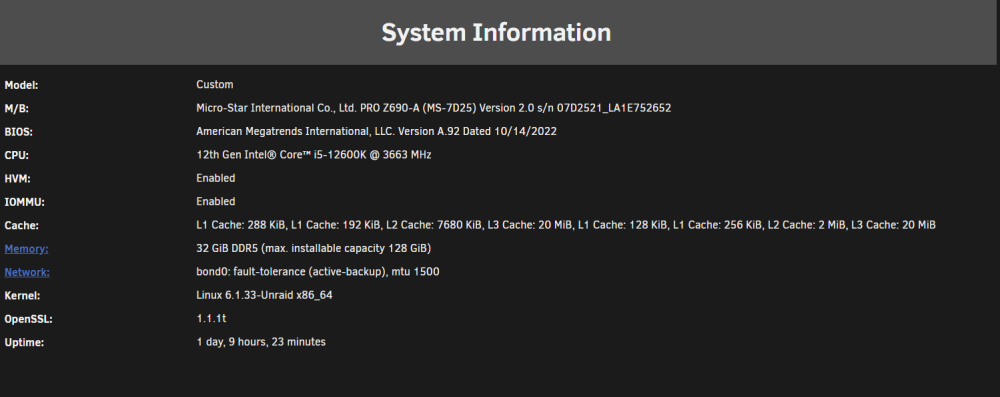Click the 'OpenSSL:' label
The height and width of the screenshot is (397, 1000).
coord(28,319)
